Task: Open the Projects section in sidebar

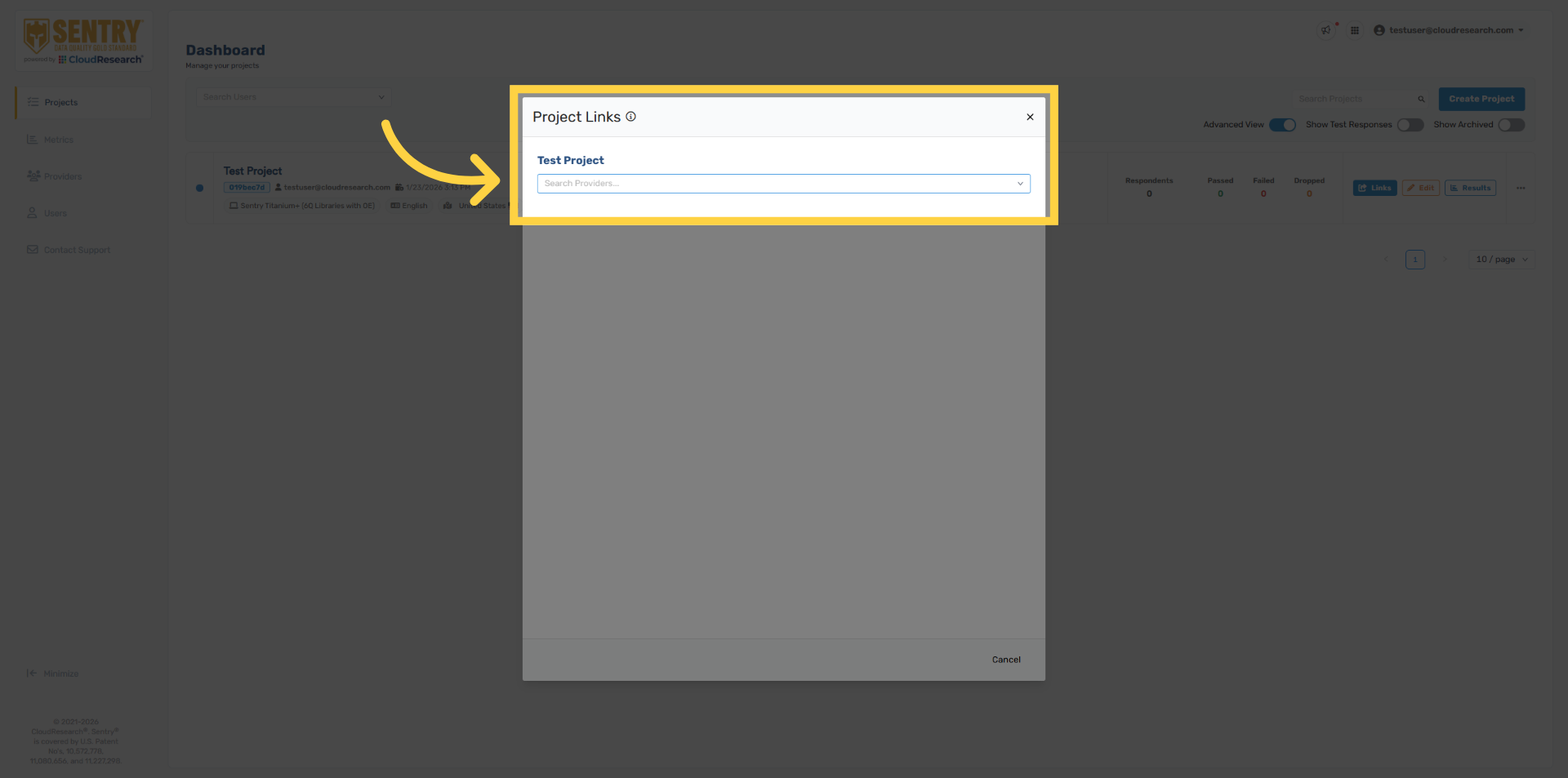Action: 61,102
